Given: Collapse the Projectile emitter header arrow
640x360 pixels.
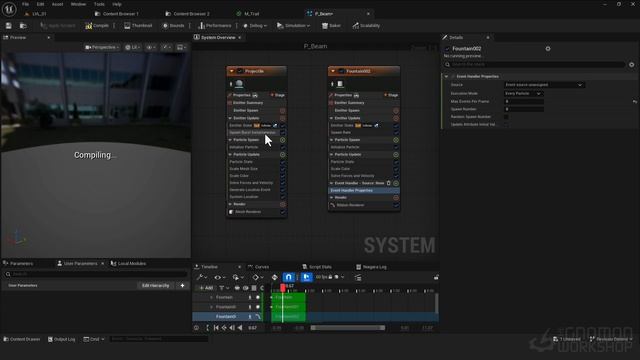Looking at the screenshot, I should 231,71.
